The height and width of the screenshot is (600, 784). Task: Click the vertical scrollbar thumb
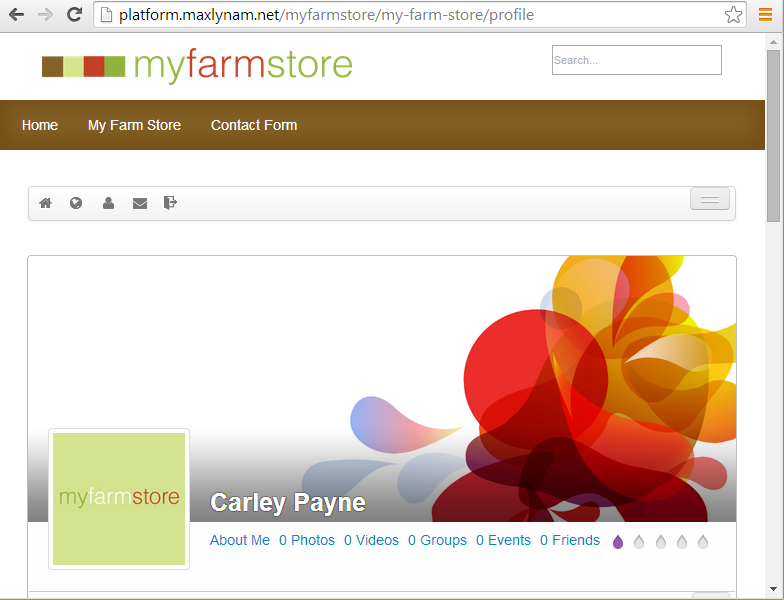[x=774, y=136]
